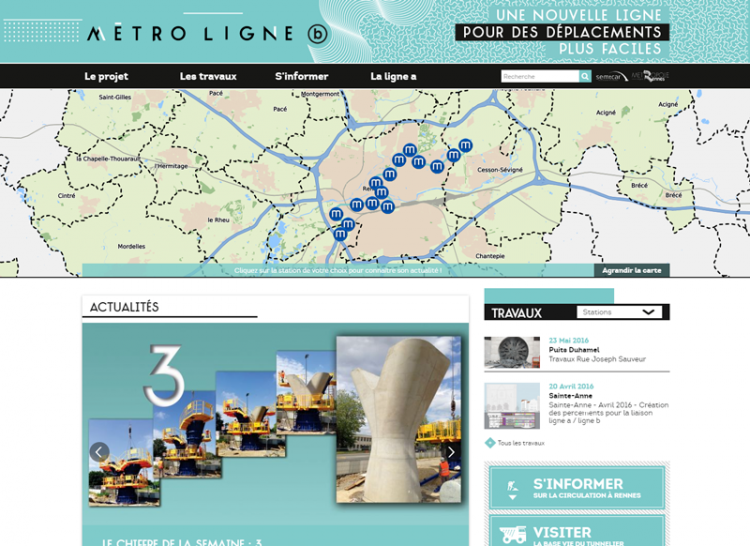Click the search magnifier button
The height and width of the screenshot is (546, 750).
[585, 76]
